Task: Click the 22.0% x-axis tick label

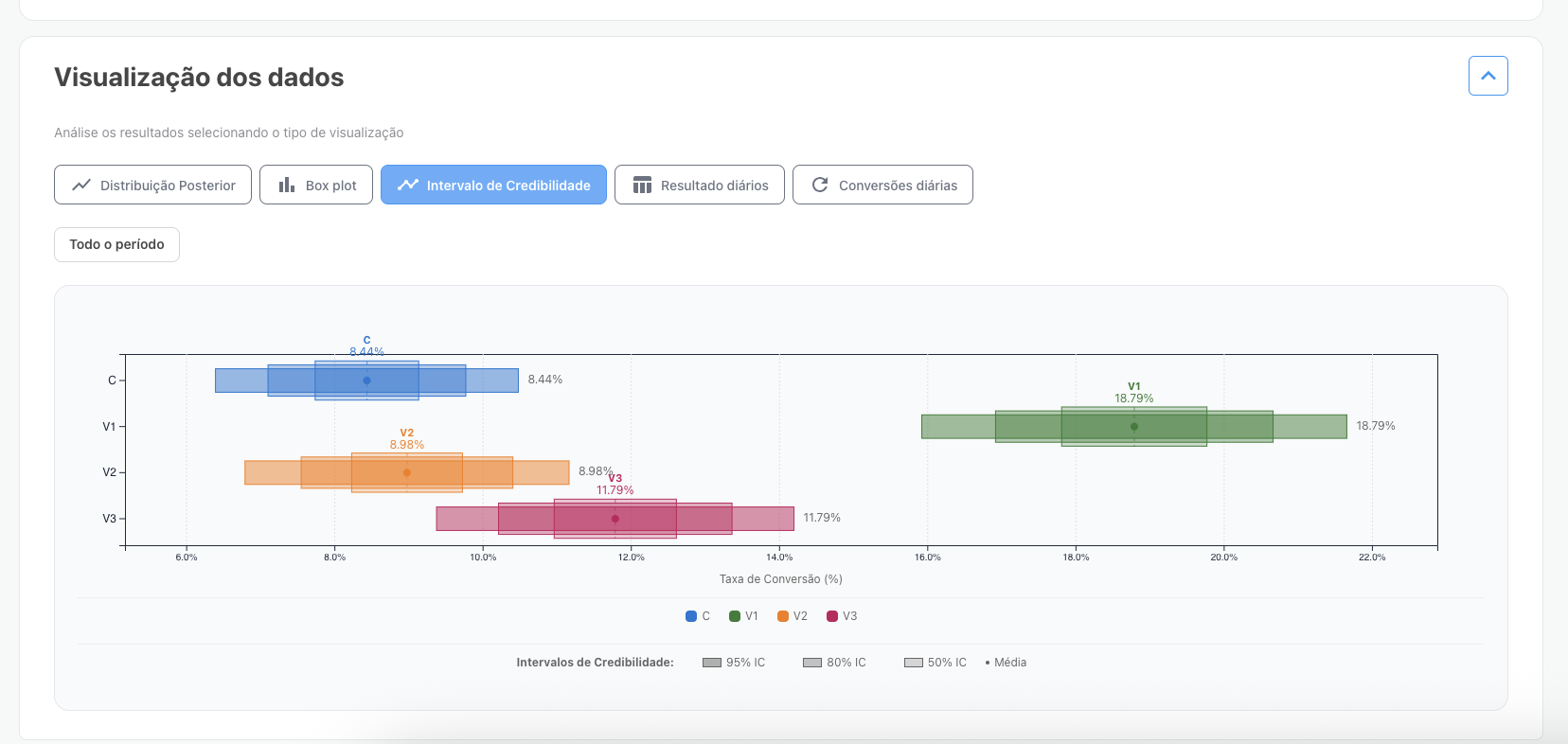Action: coord(1372,558)
